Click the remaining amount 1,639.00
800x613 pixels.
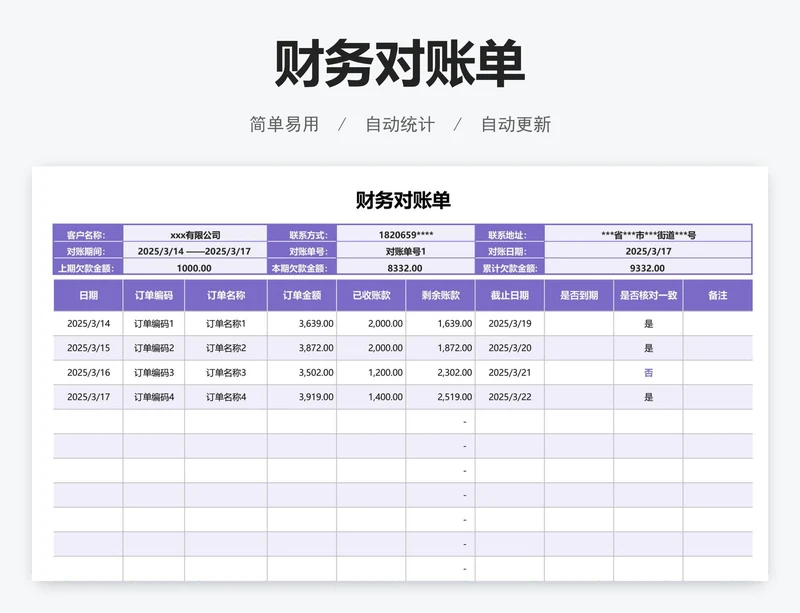point(440,324)
